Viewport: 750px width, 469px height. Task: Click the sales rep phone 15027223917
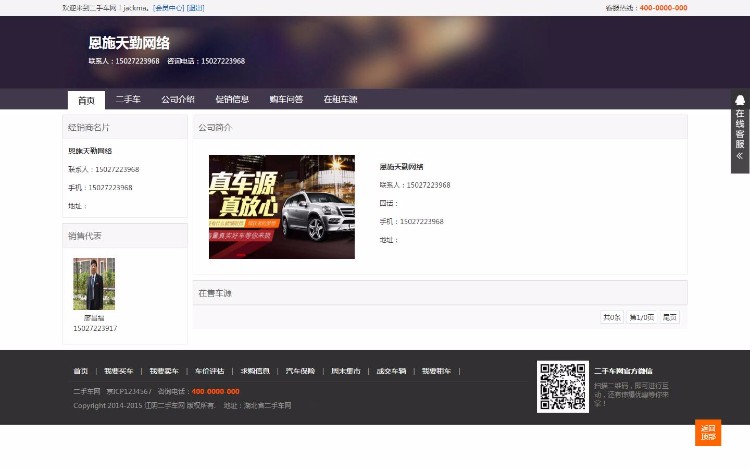point(95,328)
